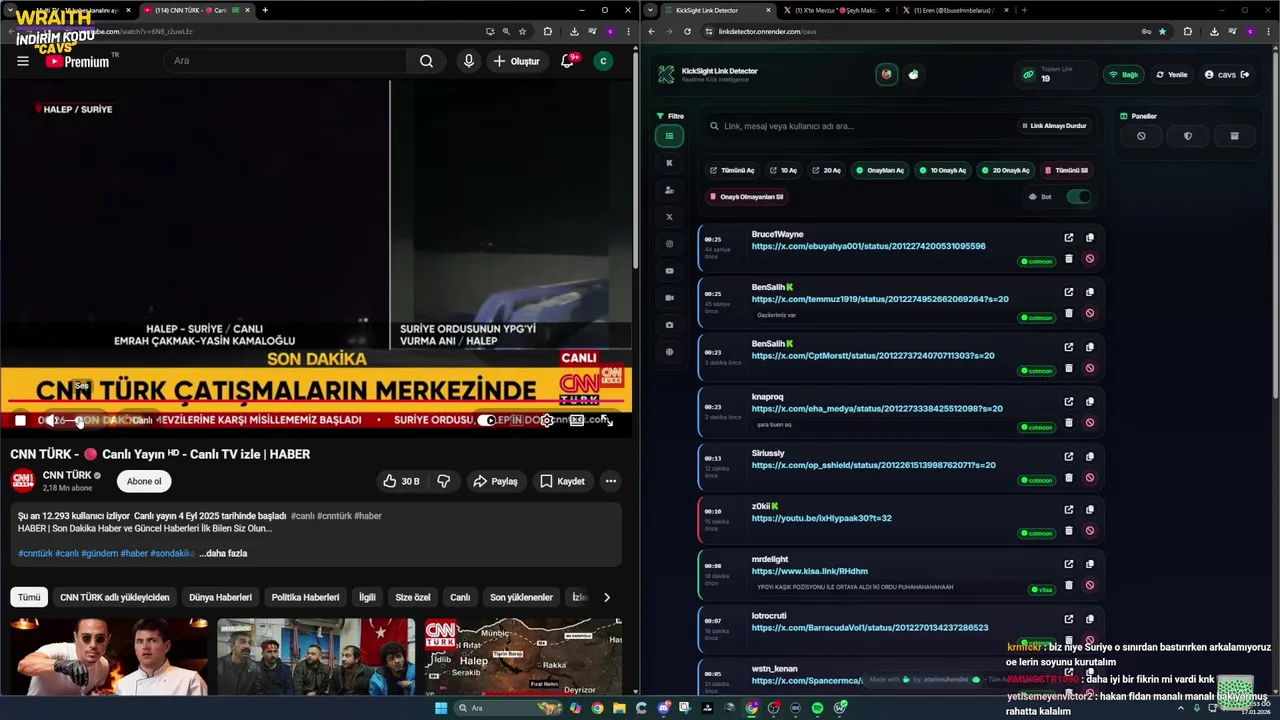Copy lotrocruti's BarracudaVol1 link
The width and height of the screenshot is (1280, 720).
tap(1090, 619)
